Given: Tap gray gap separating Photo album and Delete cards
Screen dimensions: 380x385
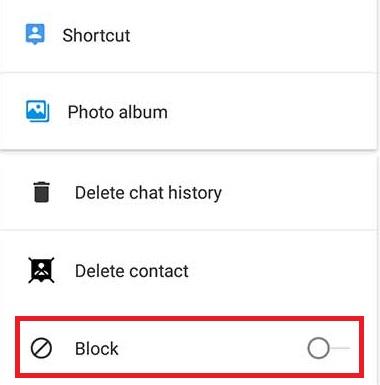Looking at the screenshot, I should pyautogui.click(x=188, y=154).
